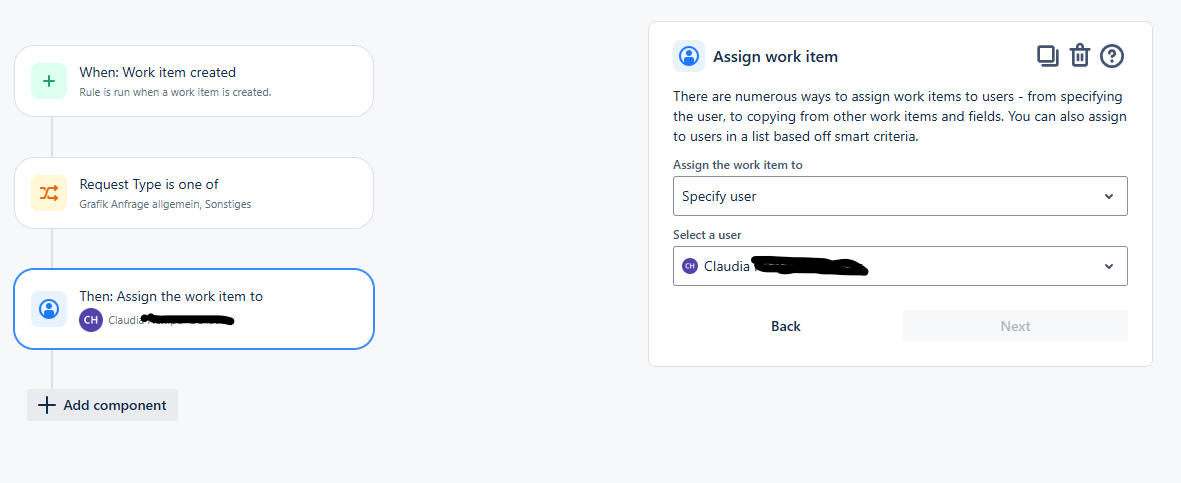The width and height of the screenshot is (1181, 483).
Task: Select the When: Work item created step
Action: pos(194,81)
